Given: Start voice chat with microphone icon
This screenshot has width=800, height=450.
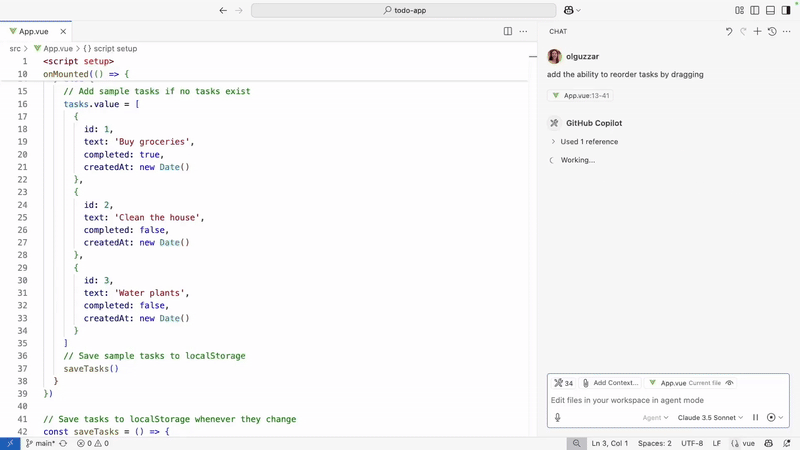Looking at the screenshot, I should [x=558, y=417].
